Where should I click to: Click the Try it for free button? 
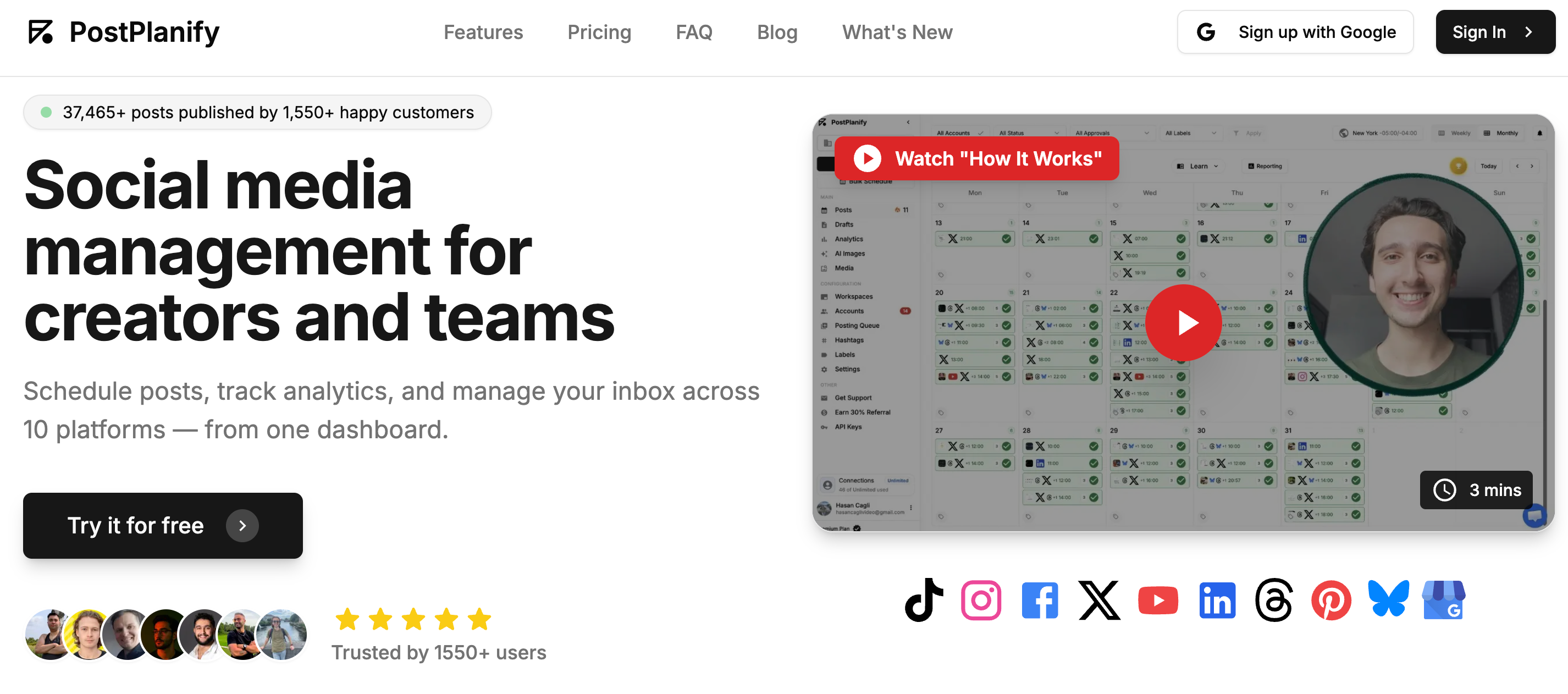pos(163,525)
